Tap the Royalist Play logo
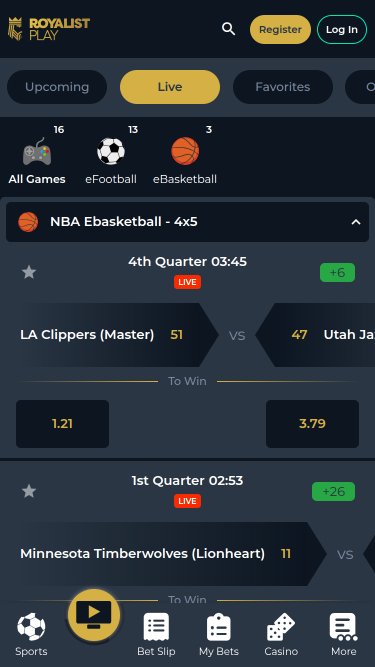 [x=49, y=29]
